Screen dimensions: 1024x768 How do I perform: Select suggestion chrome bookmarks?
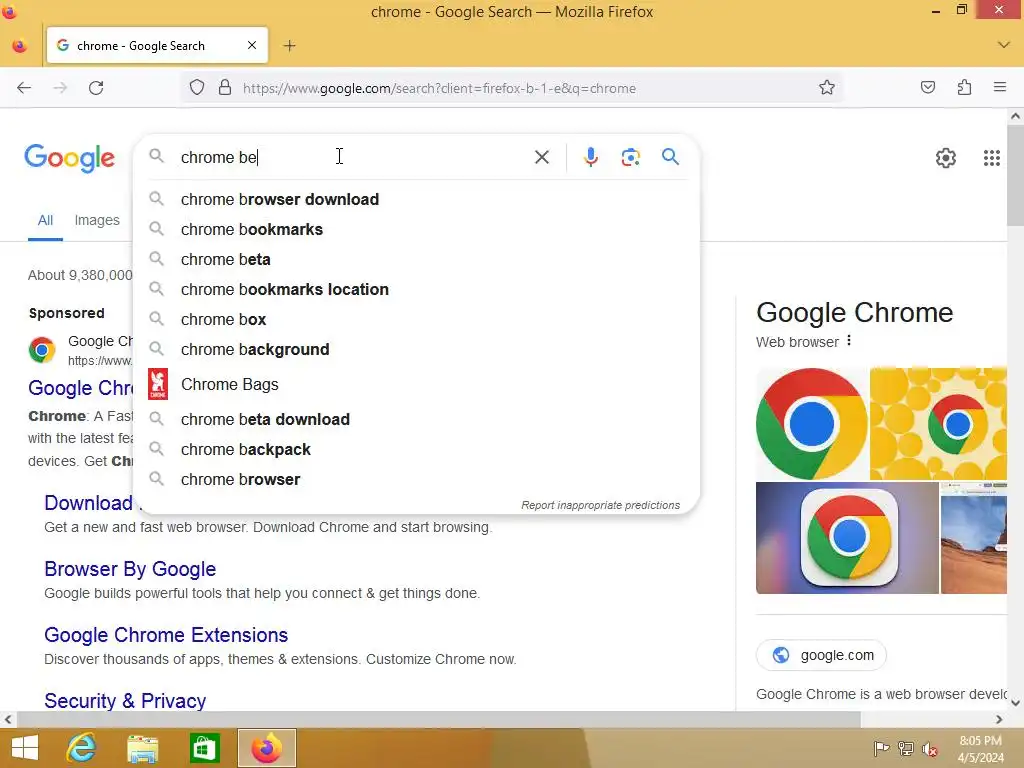(x=417, y=229)
